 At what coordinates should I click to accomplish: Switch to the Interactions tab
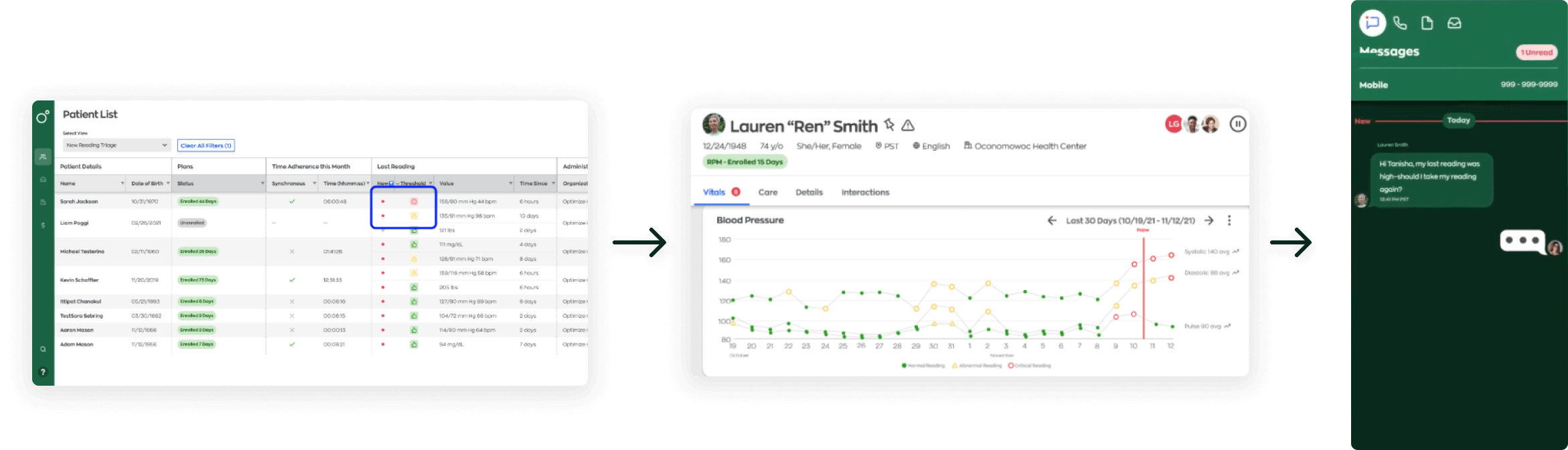[865, 192]
